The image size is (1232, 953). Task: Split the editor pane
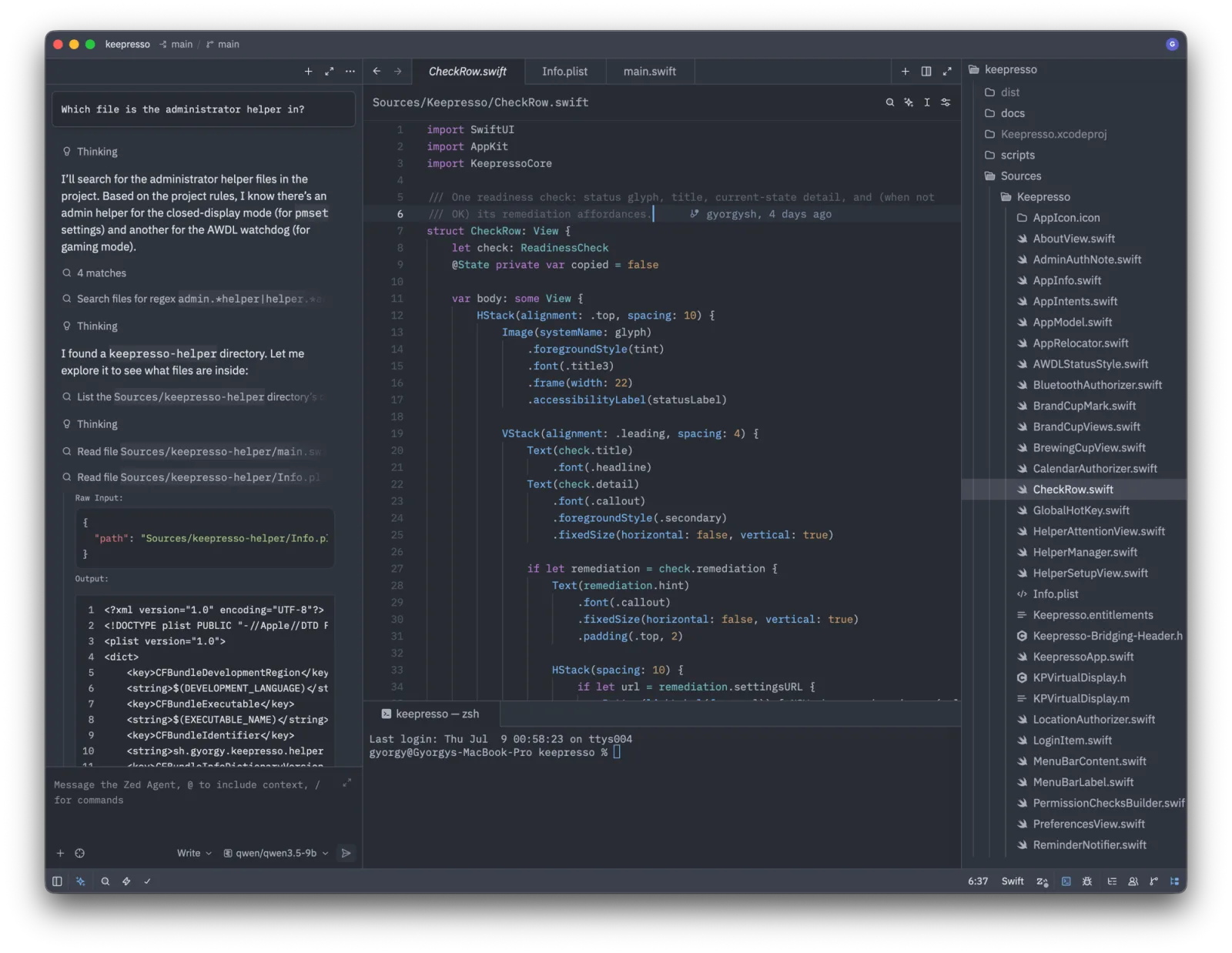click(x=926, y=71)
